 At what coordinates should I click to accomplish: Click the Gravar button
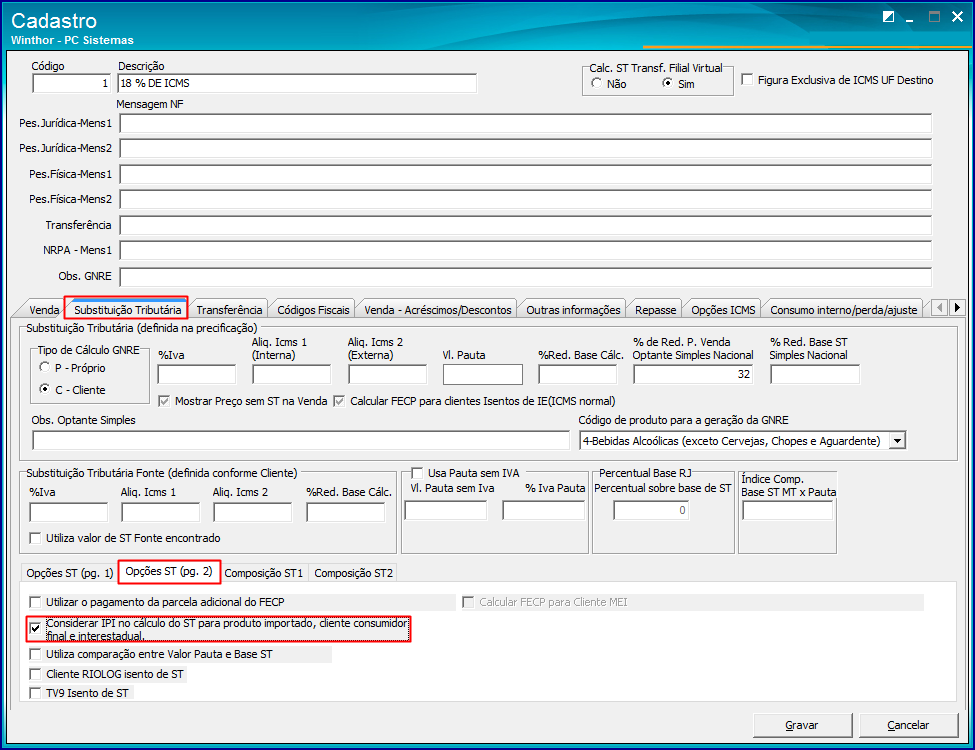pos(802,725)
